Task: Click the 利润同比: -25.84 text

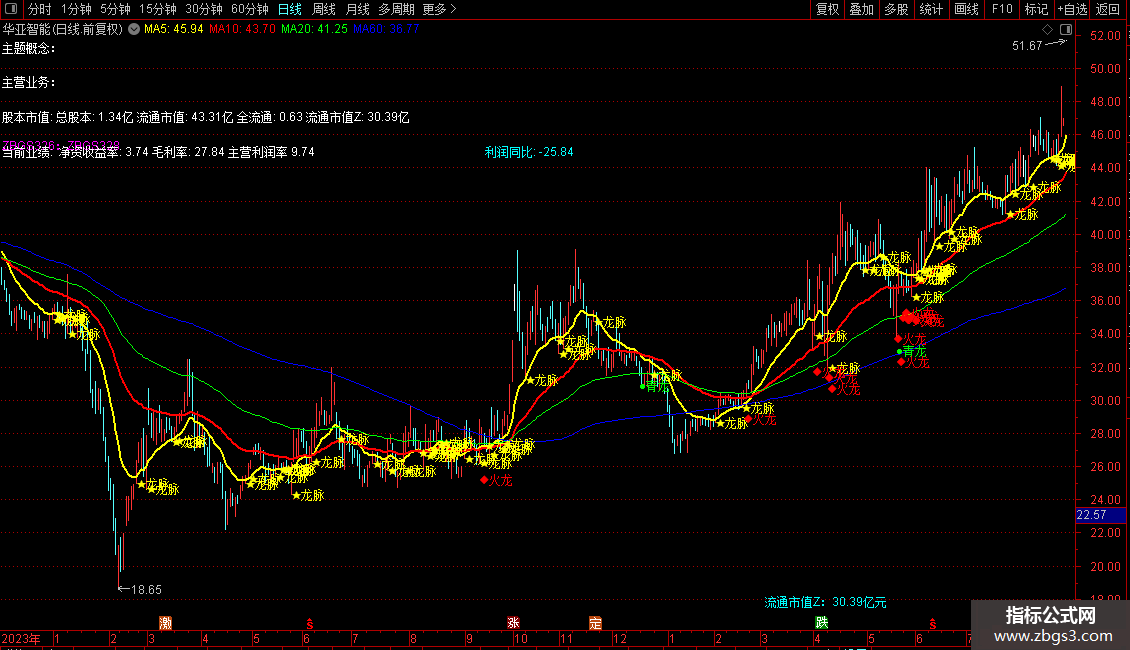Action: (529, 152)
